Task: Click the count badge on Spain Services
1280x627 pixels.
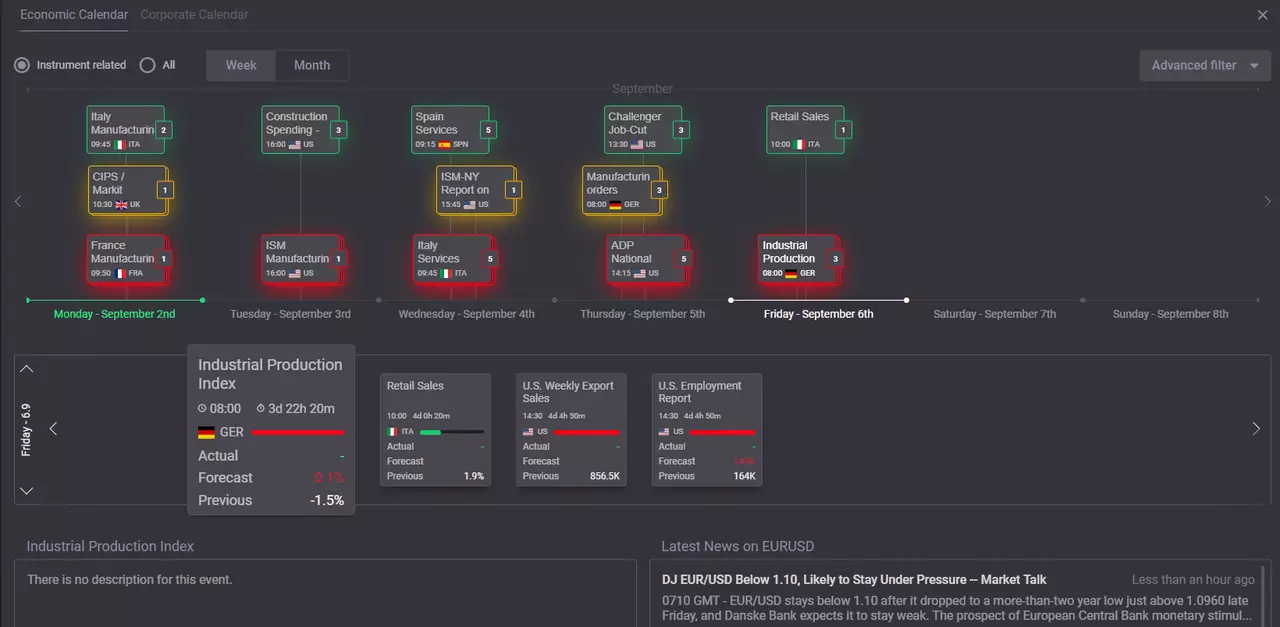Action: coord(488,130)
